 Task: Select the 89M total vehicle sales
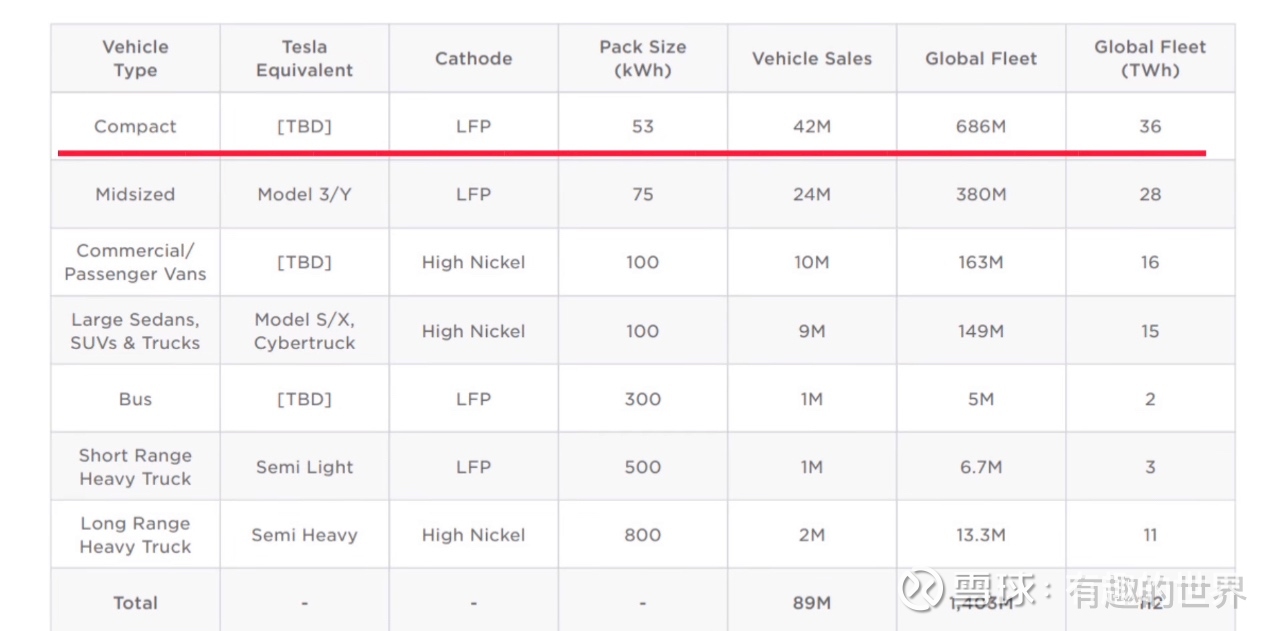pyautogui.click(x=811, y=603)
